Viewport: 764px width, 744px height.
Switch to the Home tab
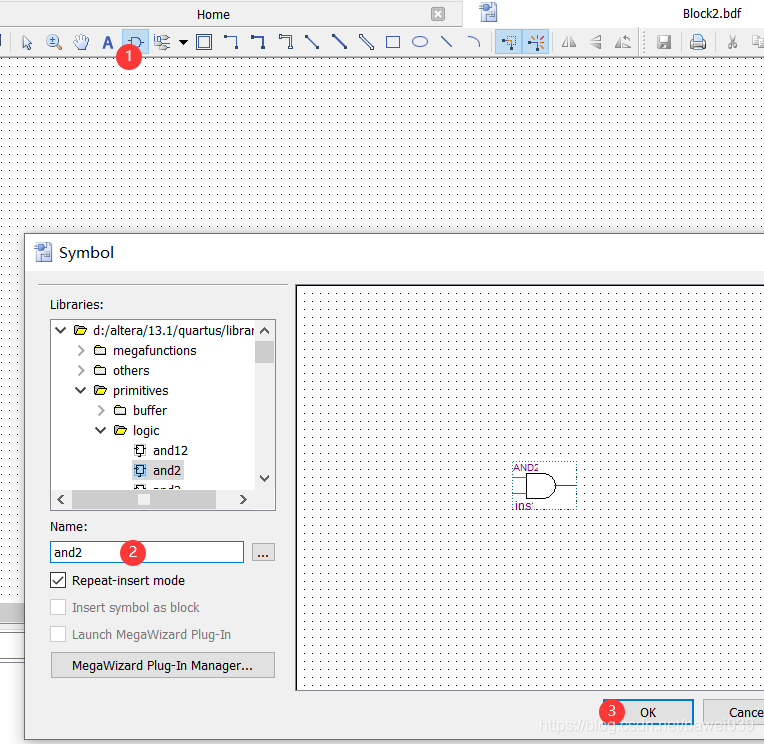click(x=213, y=15)
